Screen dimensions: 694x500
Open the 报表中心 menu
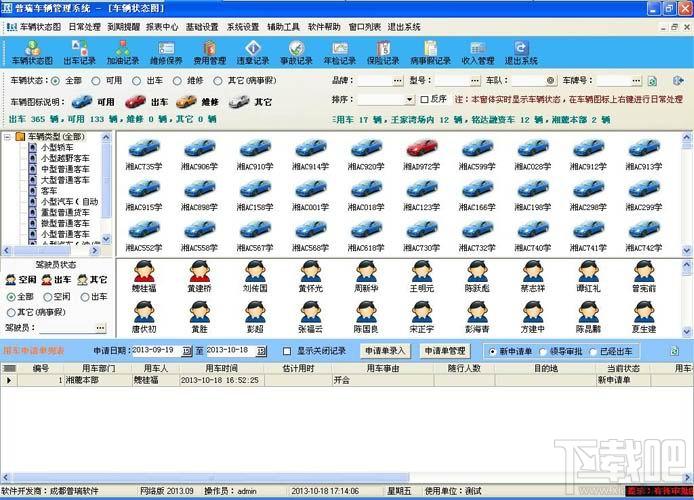coord(162,27)
